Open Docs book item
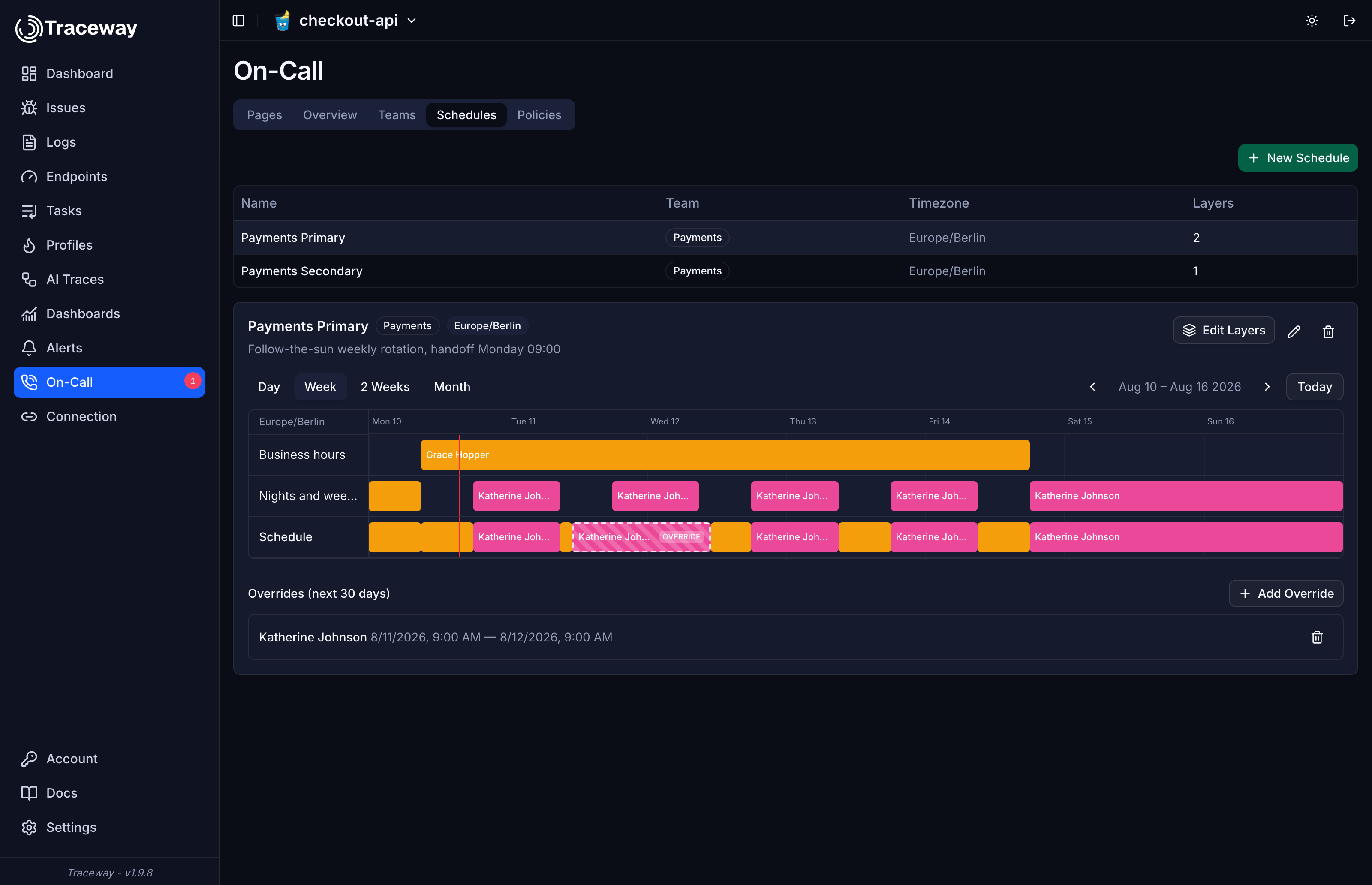Image resolution: width=1372 pixels, height=885 pixels. tap(109, 793)
